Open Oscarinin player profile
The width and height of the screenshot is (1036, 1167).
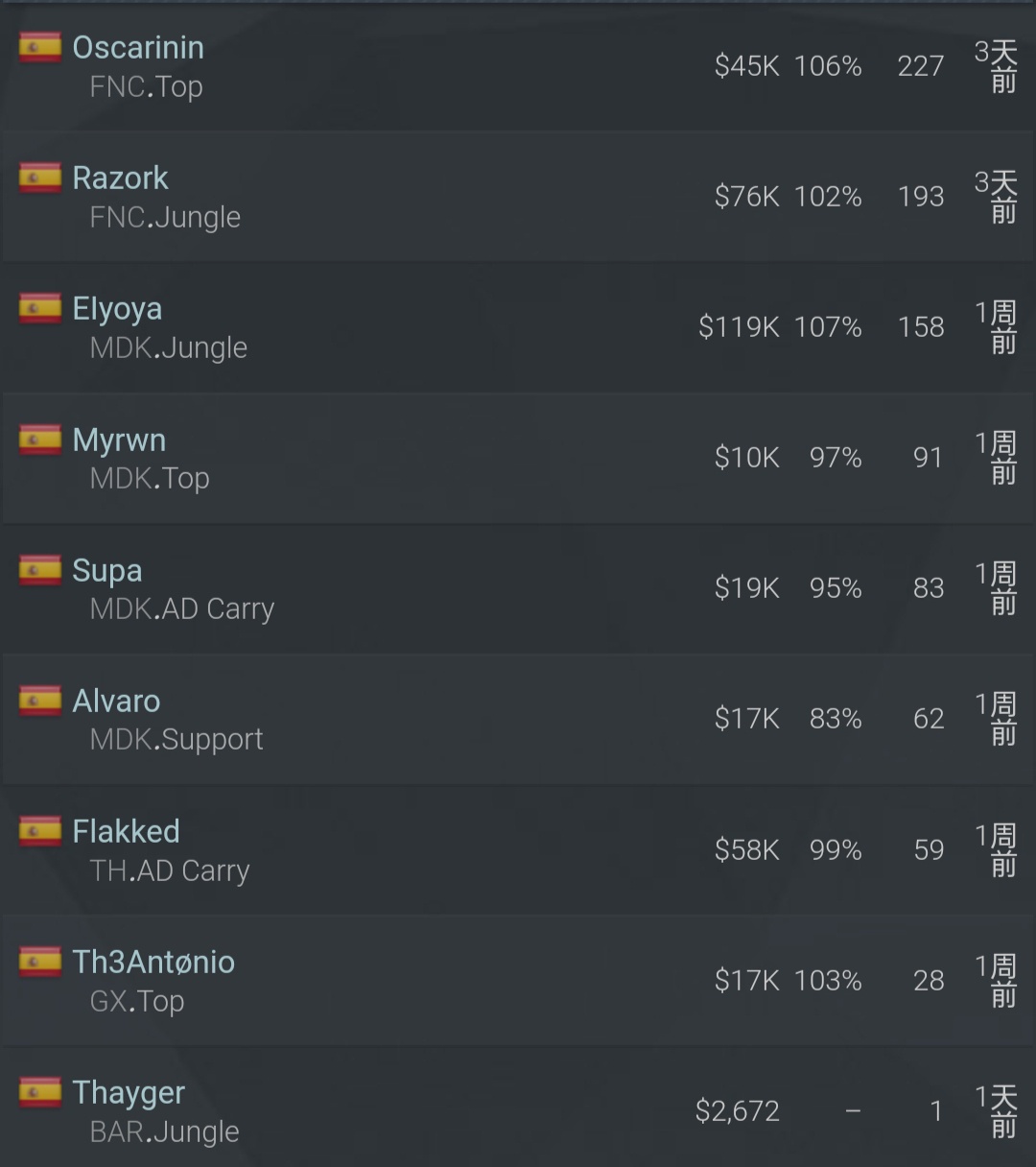[x=138, y=47]
